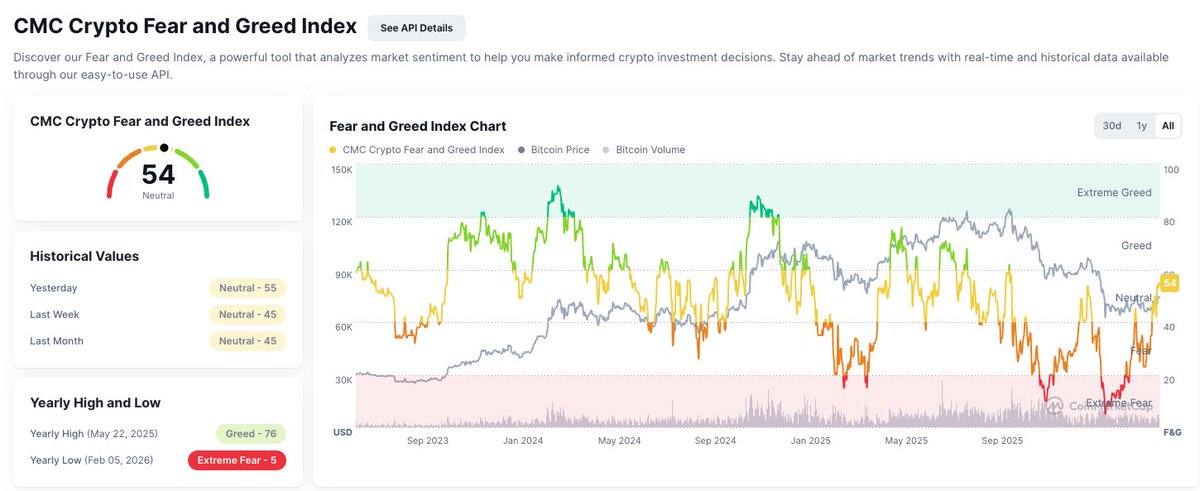Hide the Bitcoin Volume legend series
Viewport: 1200px width, 491px height.
(644, 150)
